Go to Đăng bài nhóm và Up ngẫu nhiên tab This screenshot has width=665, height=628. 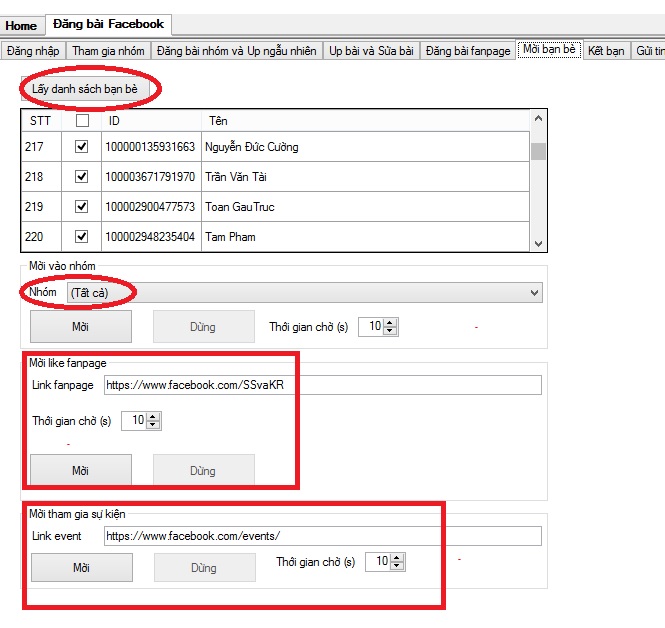(x=237, y=51)
